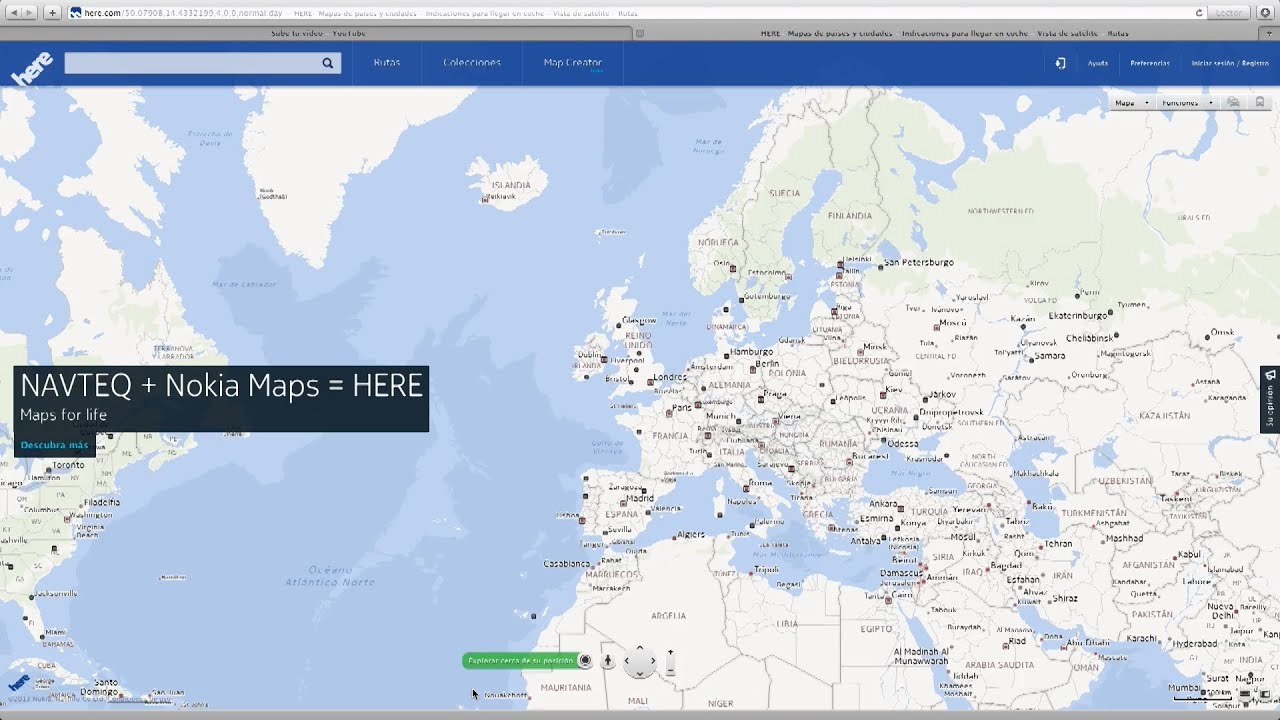Click the here.com address bar

click(x=637, y=12)
